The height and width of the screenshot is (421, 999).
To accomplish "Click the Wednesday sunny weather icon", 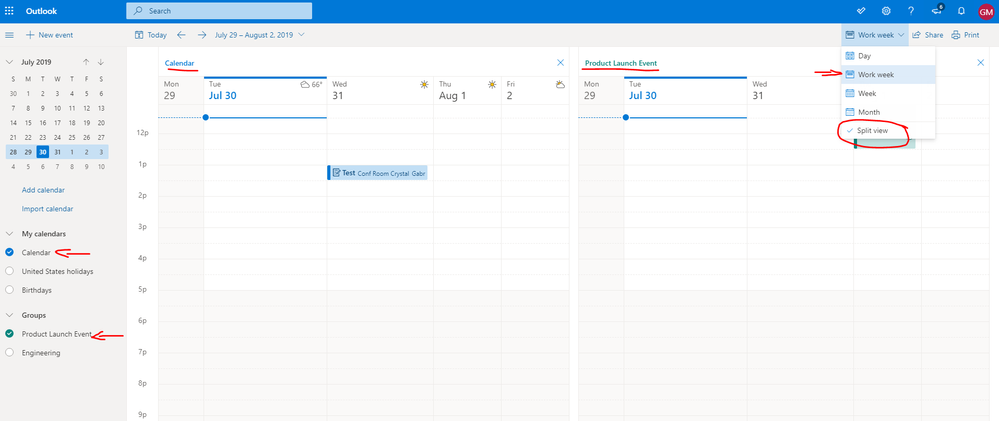I will pos(424,84).
